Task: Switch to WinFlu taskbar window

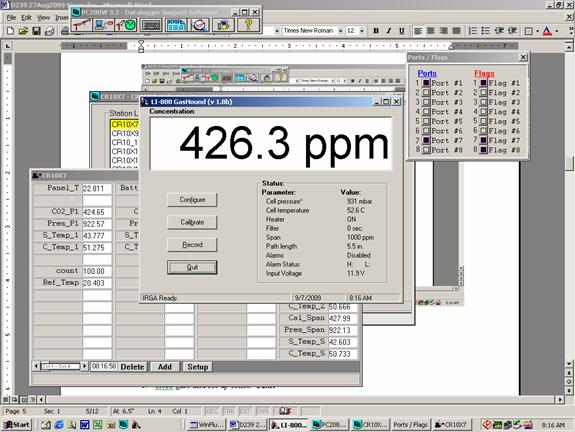Action: 206,425
